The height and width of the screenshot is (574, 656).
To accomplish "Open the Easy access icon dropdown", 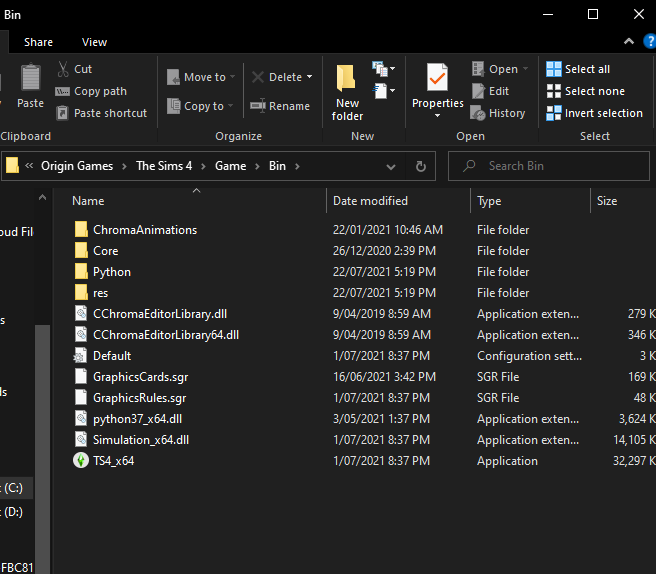I will click(x=384, y=91).
